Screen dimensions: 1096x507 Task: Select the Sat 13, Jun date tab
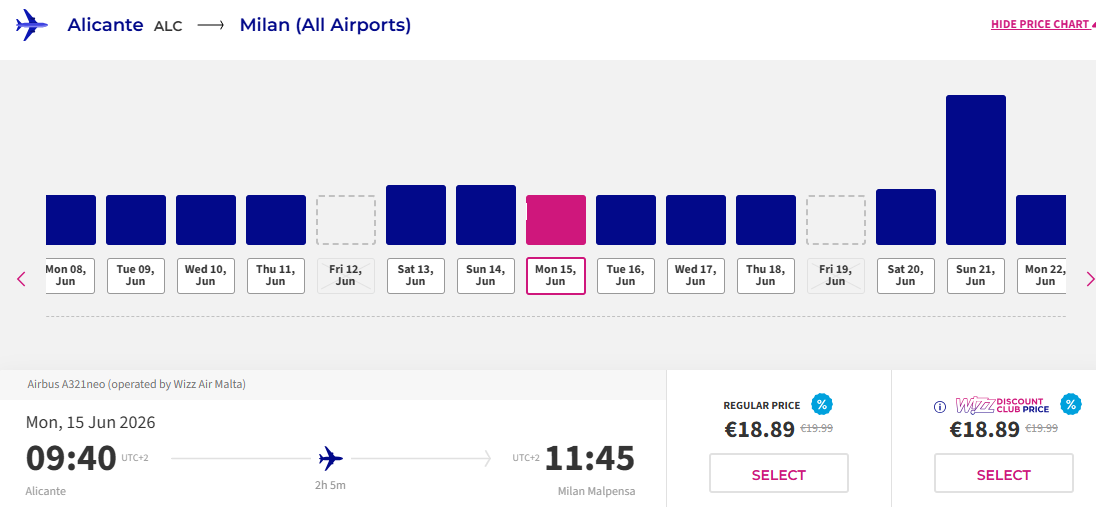(x=415, y=275)
